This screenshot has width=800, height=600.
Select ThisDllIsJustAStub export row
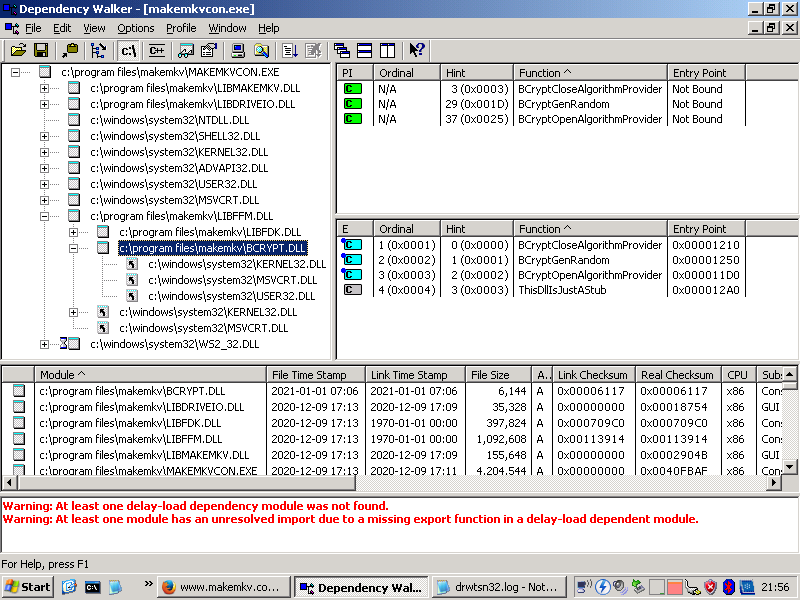click(x=541, y=290)
